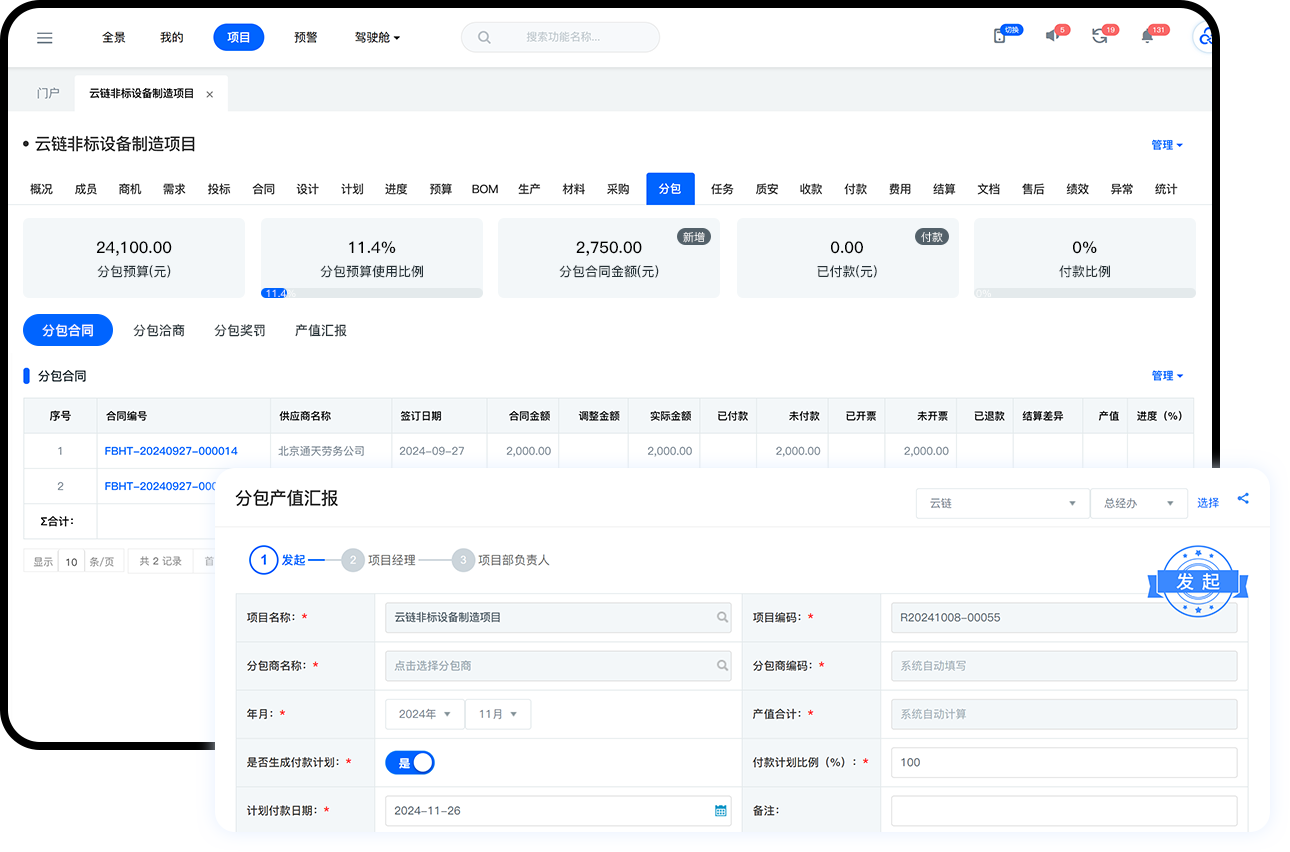Click the switch device icon
The image size is (1290, 852).
click(x=999, y=37)
